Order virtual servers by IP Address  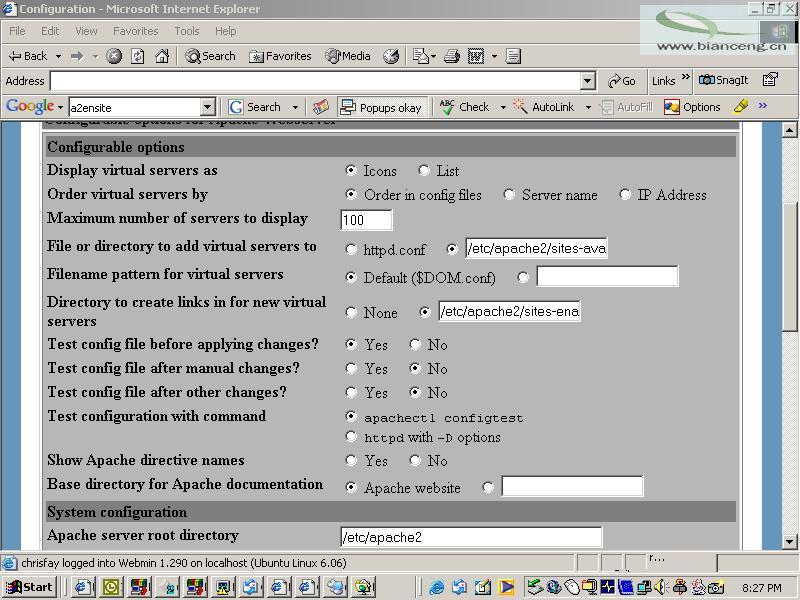tap(624, 194)
